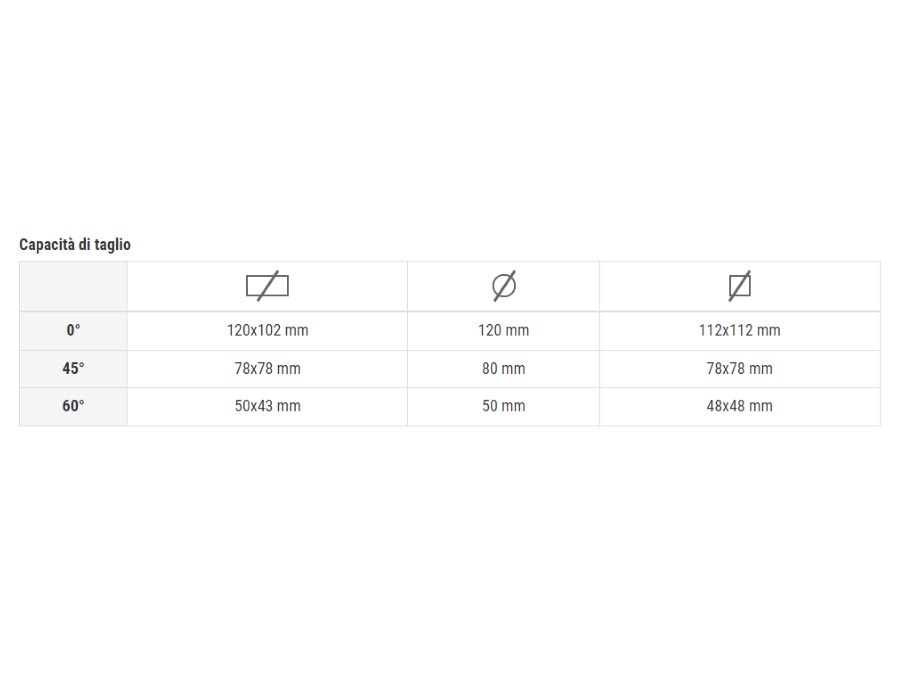This screenshot has width=900, height=675.
Task: Click the slash through the circle symbol
Action: (x=504, y=286)
